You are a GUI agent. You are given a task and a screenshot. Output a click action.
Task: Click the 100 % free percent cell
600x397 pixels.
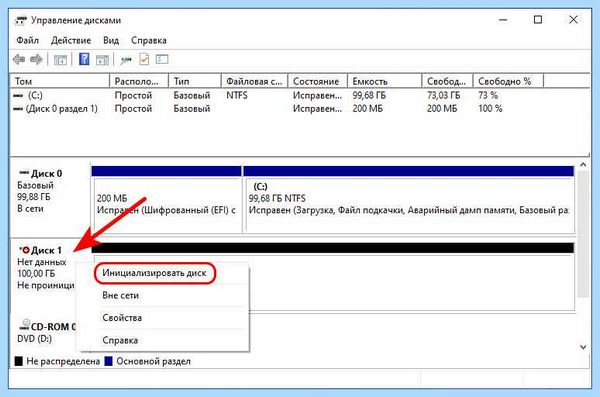click(x=490, y=109)
